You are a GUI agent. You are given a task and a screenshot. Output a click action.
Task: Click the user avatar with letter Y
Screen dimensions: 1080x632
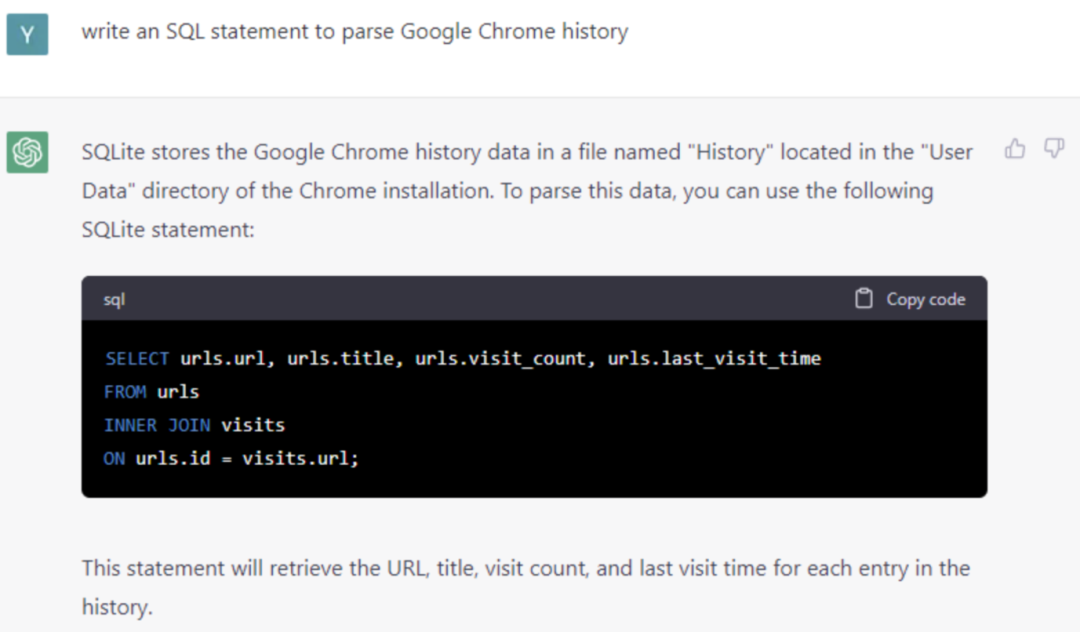28,34
